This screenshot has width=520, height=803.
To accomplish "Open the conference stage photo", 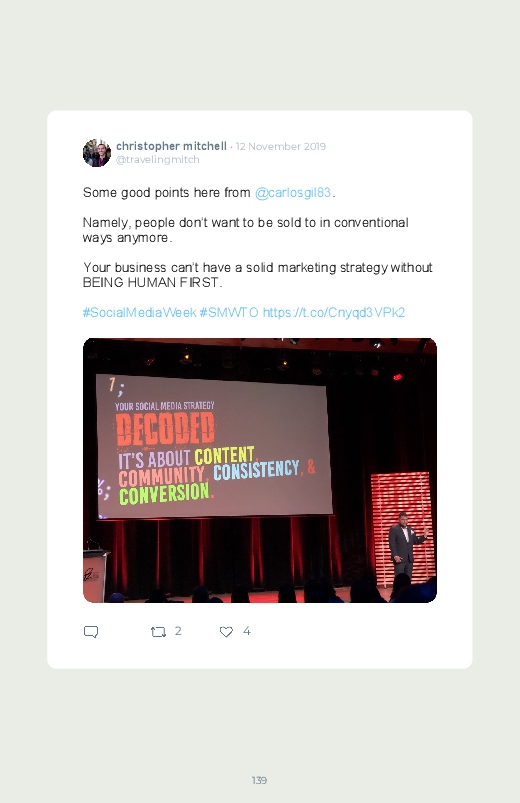I will coord(260,470).
